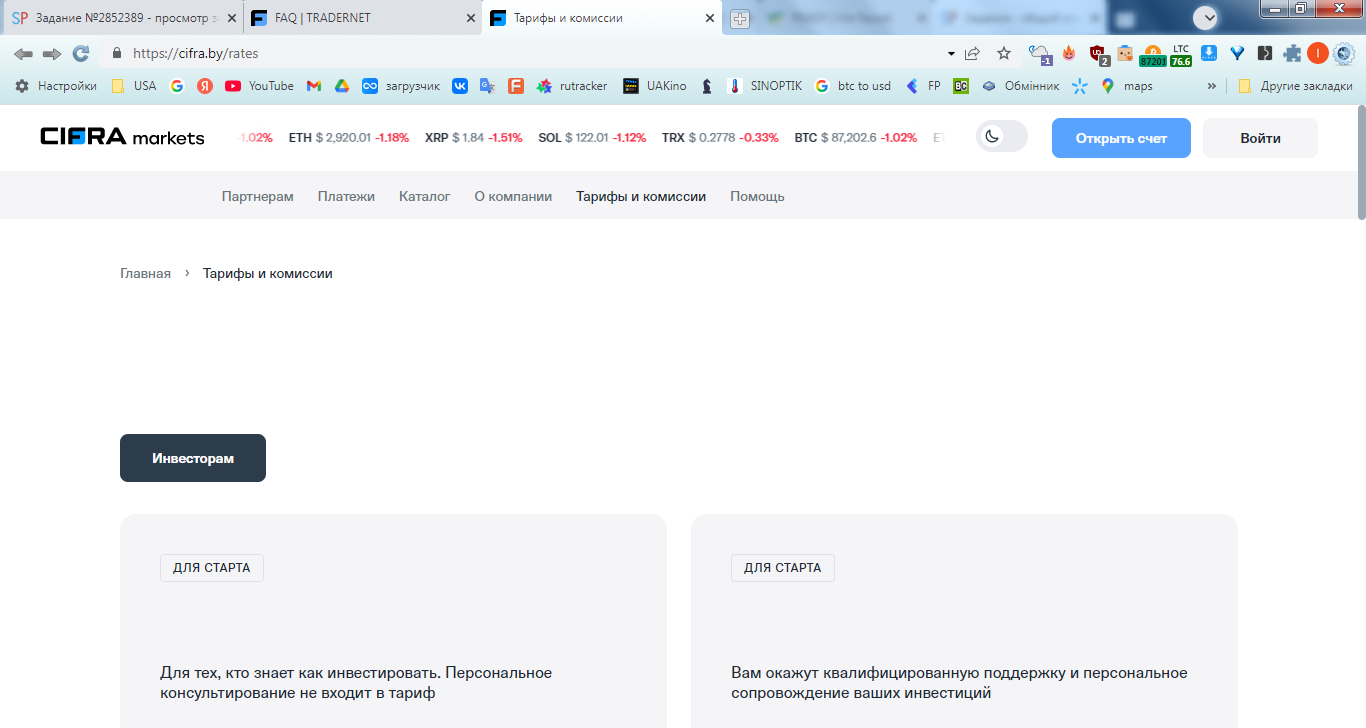Open the SINOPTIK bookmark
This screenshot has width=1366, height=728.
764,86
